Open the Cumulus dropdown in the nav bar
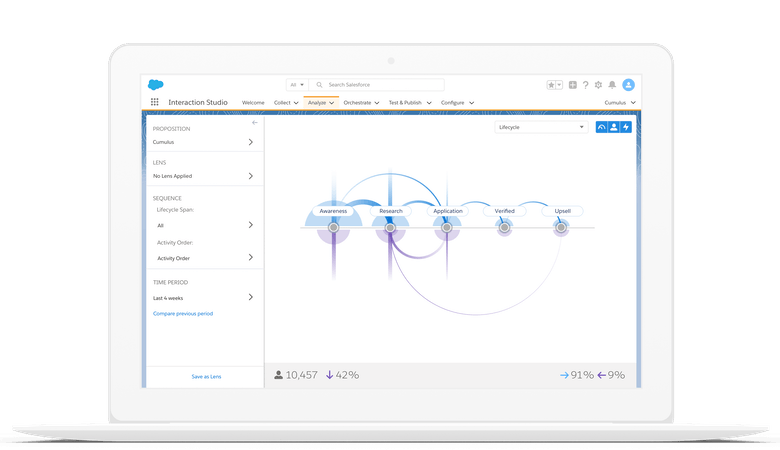Screen dimensions: 780x450 point(620,102)
